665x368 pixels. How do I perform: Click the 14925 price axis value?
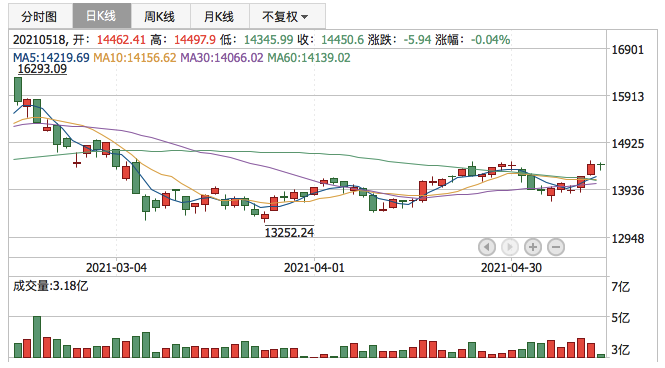tap(627, 144)
